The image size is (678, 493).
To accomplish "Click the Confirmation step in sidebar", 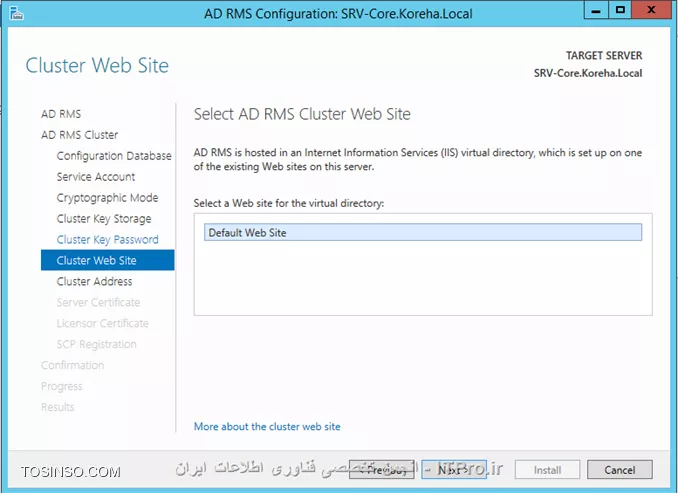I will click(73, 365).
